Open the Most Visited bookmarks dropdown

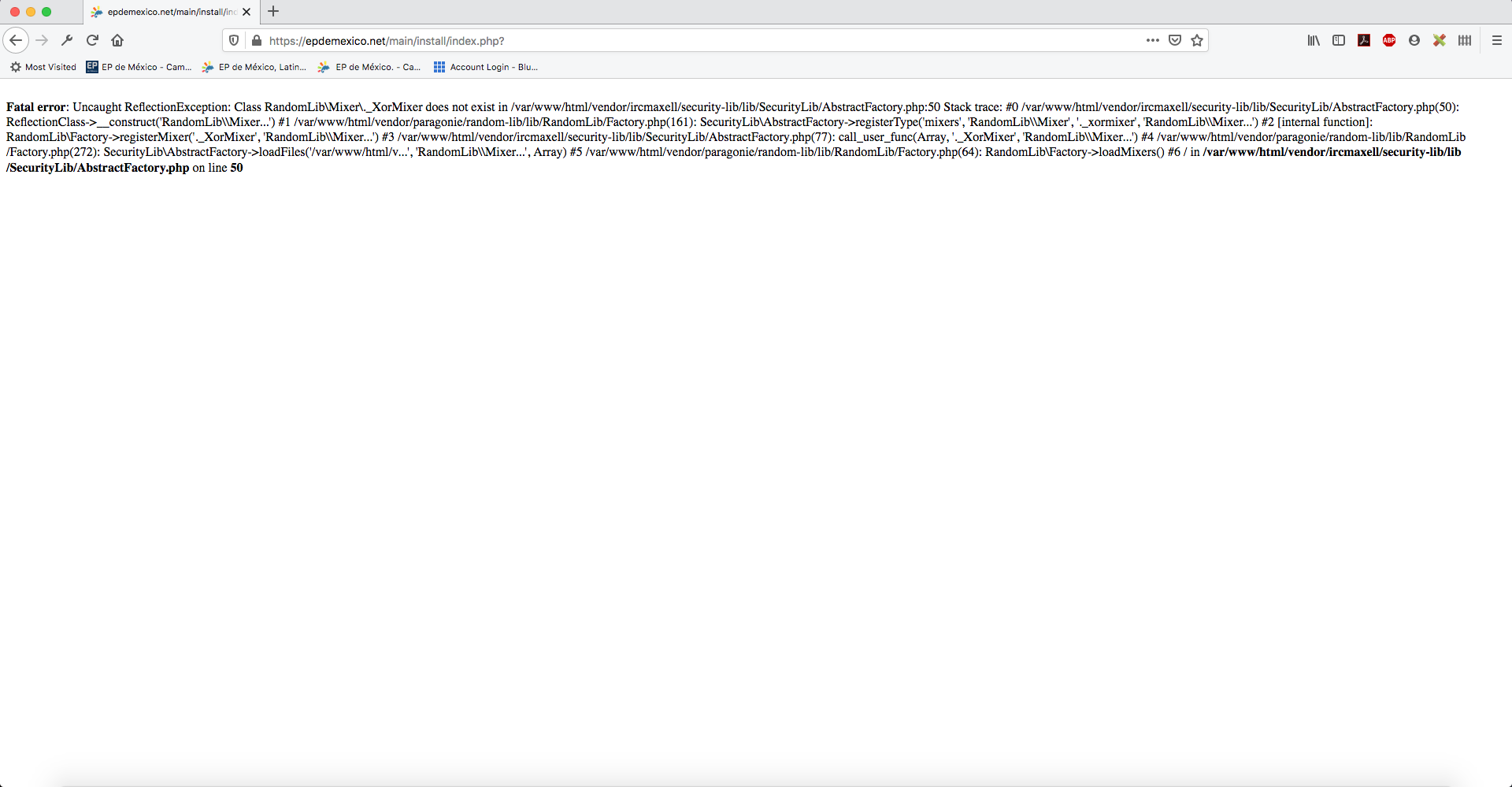click(x=43, y=67)
